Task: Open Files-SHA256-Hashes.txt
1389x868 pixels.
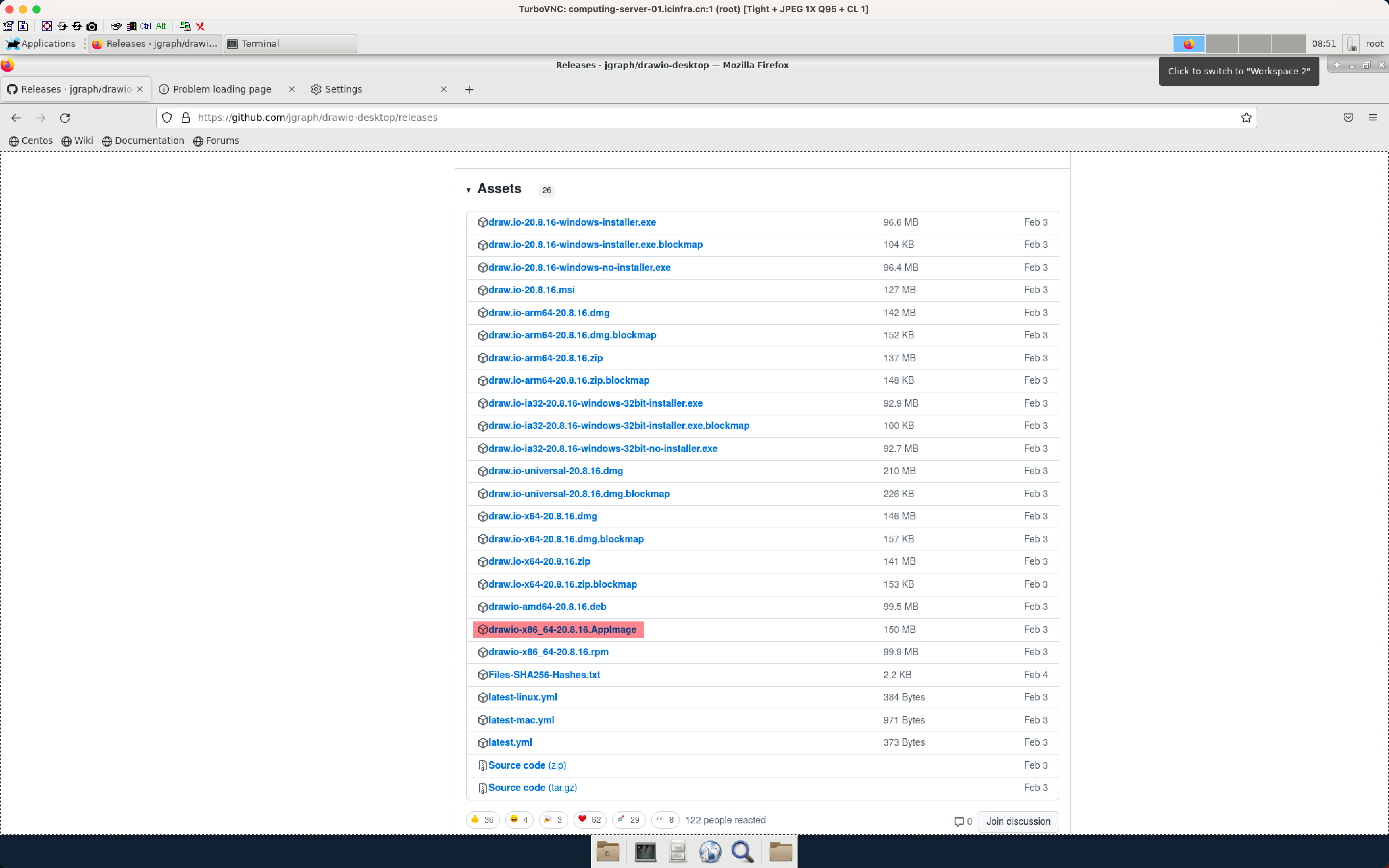Action: [x=544, y=675]
